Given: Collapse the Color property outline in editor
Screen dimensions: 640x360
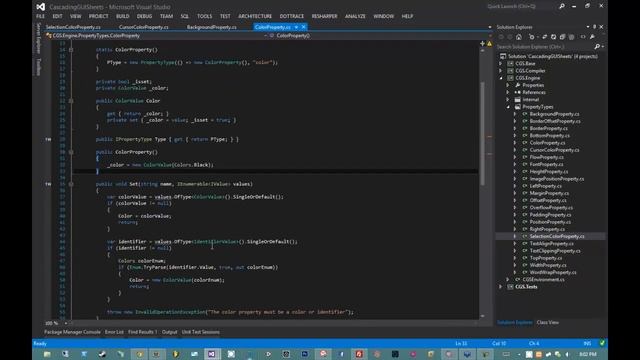Looking at the screenshot, I should (71, 101).
